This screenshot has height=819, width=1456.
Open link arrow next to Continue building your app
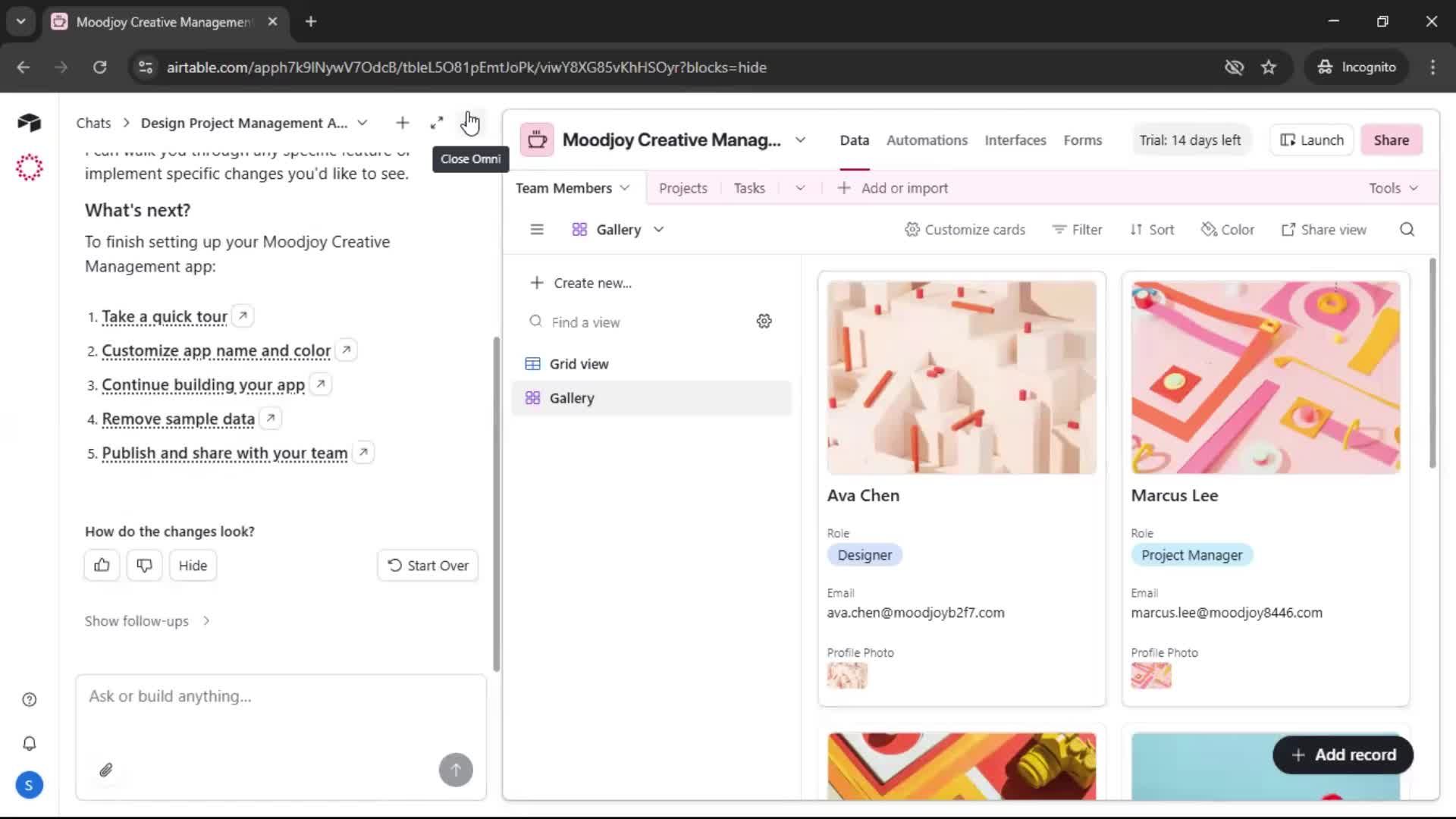[x=321, y=384]
